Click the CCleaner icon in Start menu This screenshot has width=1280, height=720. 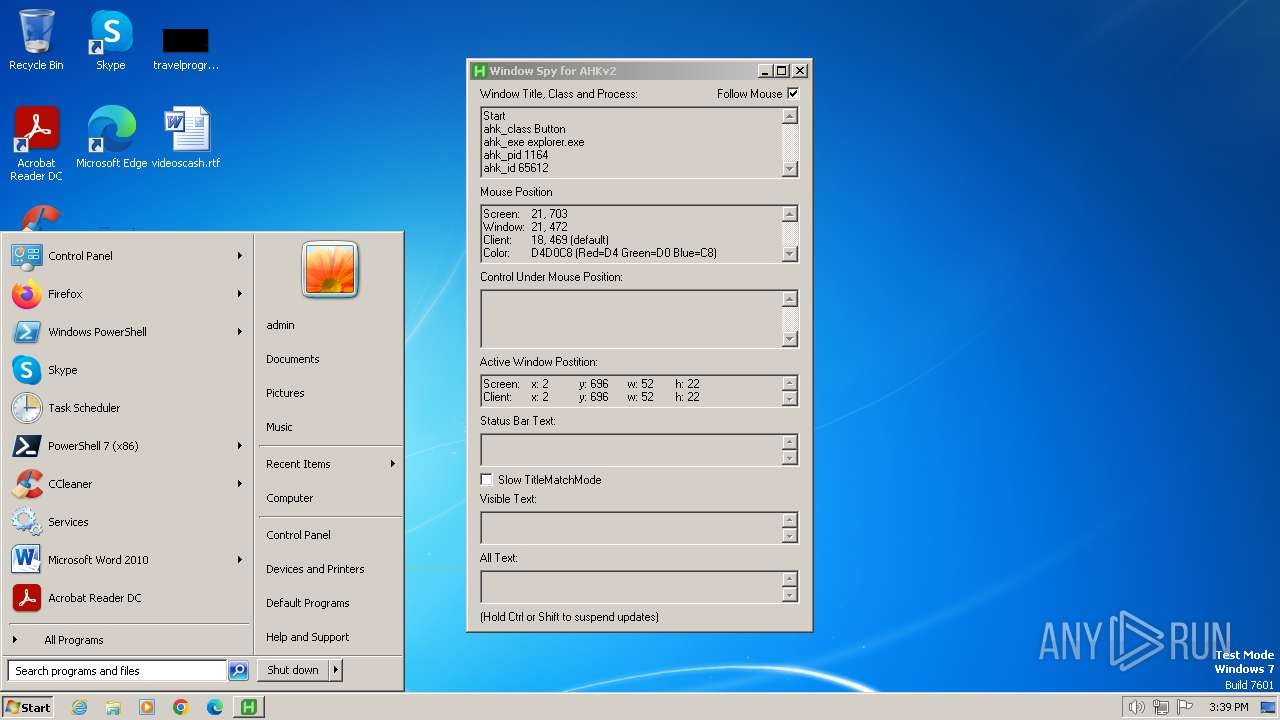[27, 484]
